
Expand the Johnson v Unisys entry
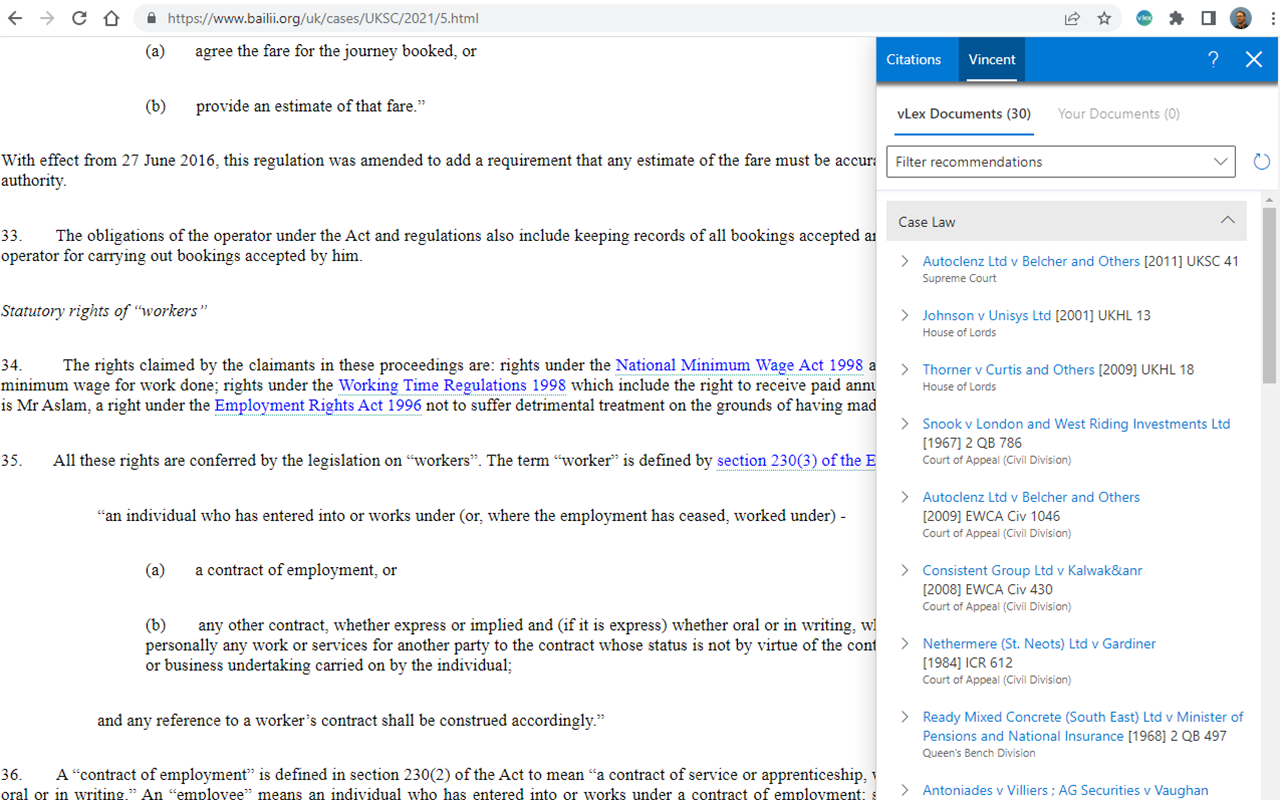point(905,315)
